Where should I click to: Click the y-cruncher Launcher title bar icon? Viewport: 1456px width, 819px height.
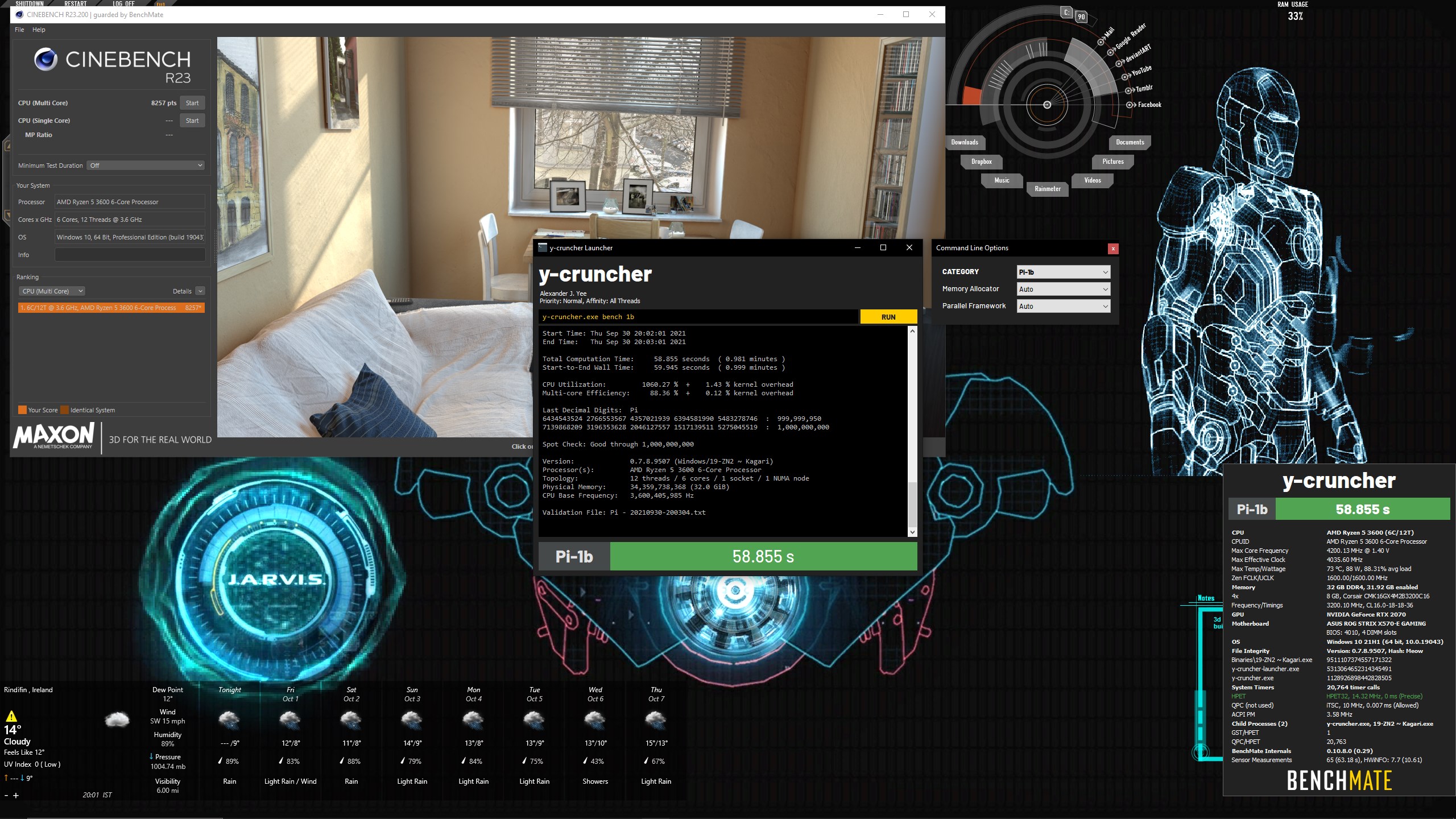pyautogui.click(x=543, y=247)
